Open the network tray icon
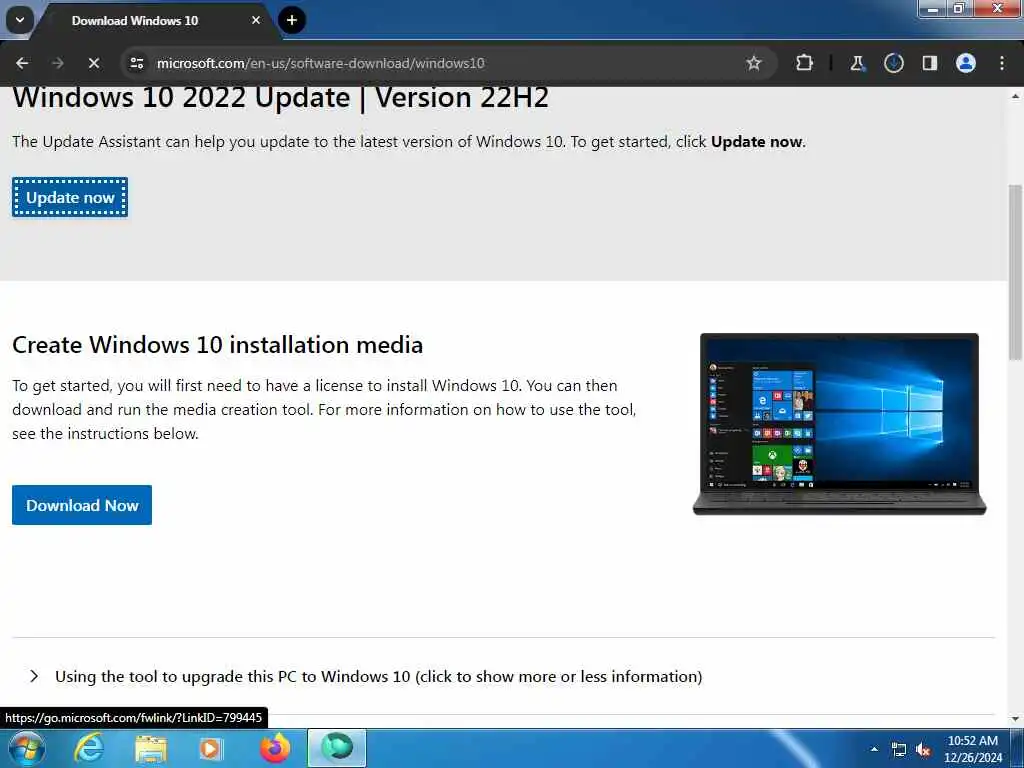 [899, 750]
